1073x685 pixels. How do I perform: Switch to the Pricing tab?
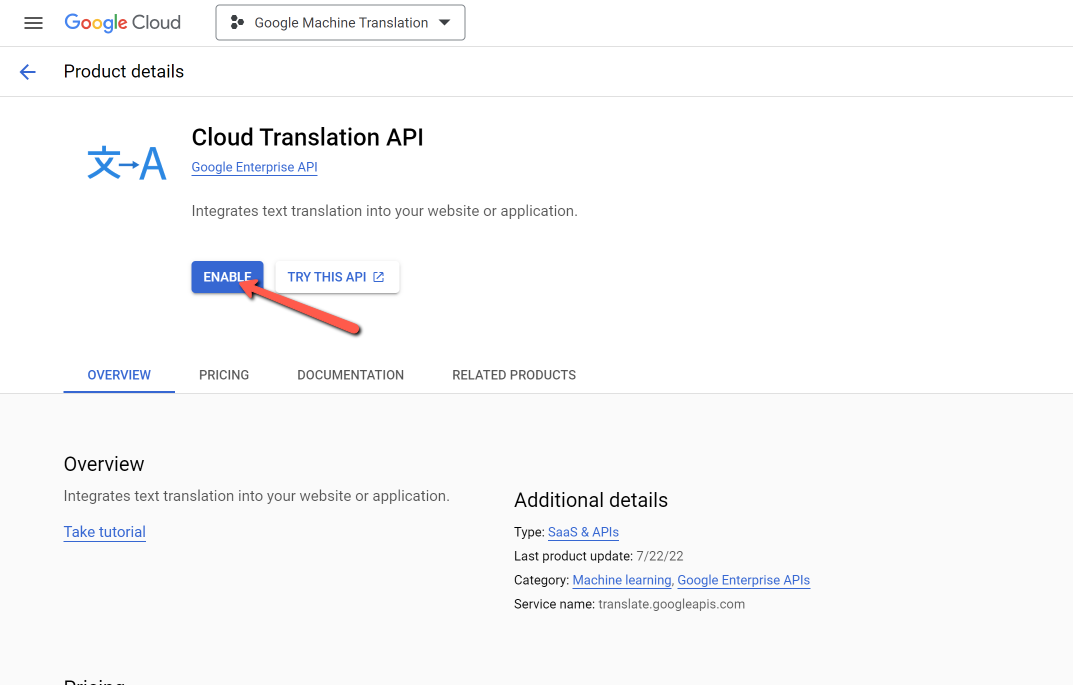[224, 375]
